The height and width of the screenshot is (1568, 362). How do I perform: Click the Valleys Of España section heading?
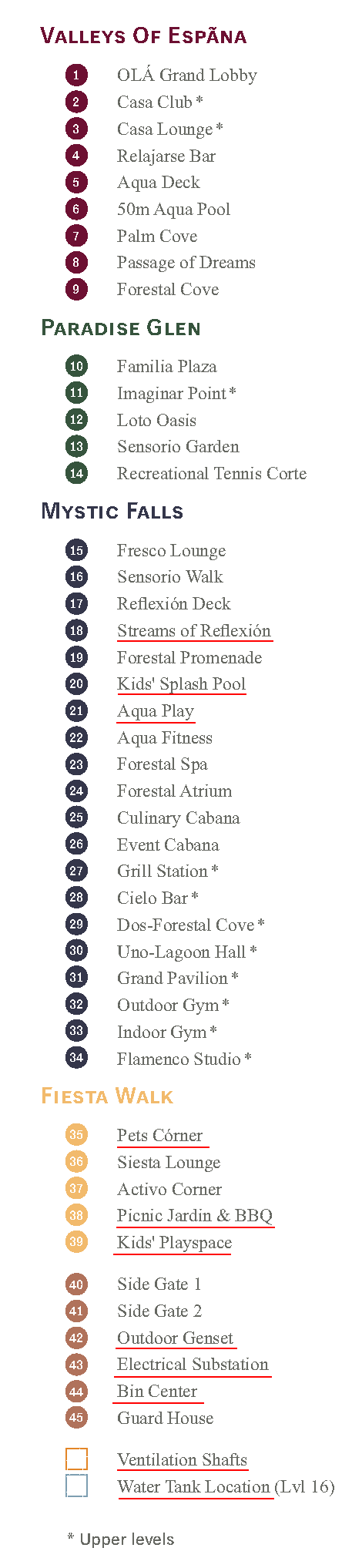(x=144, y=35)
